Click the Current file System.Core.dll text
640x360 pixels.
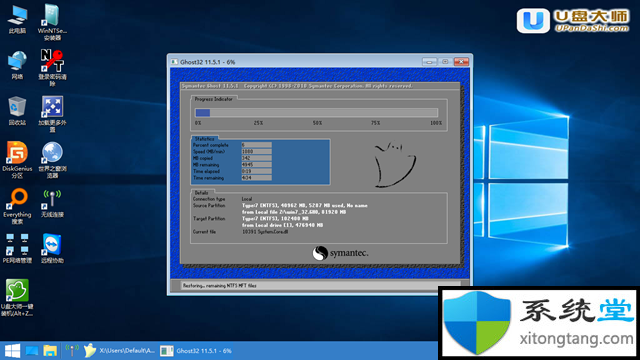pyautogui.click(x=265, y=232)
